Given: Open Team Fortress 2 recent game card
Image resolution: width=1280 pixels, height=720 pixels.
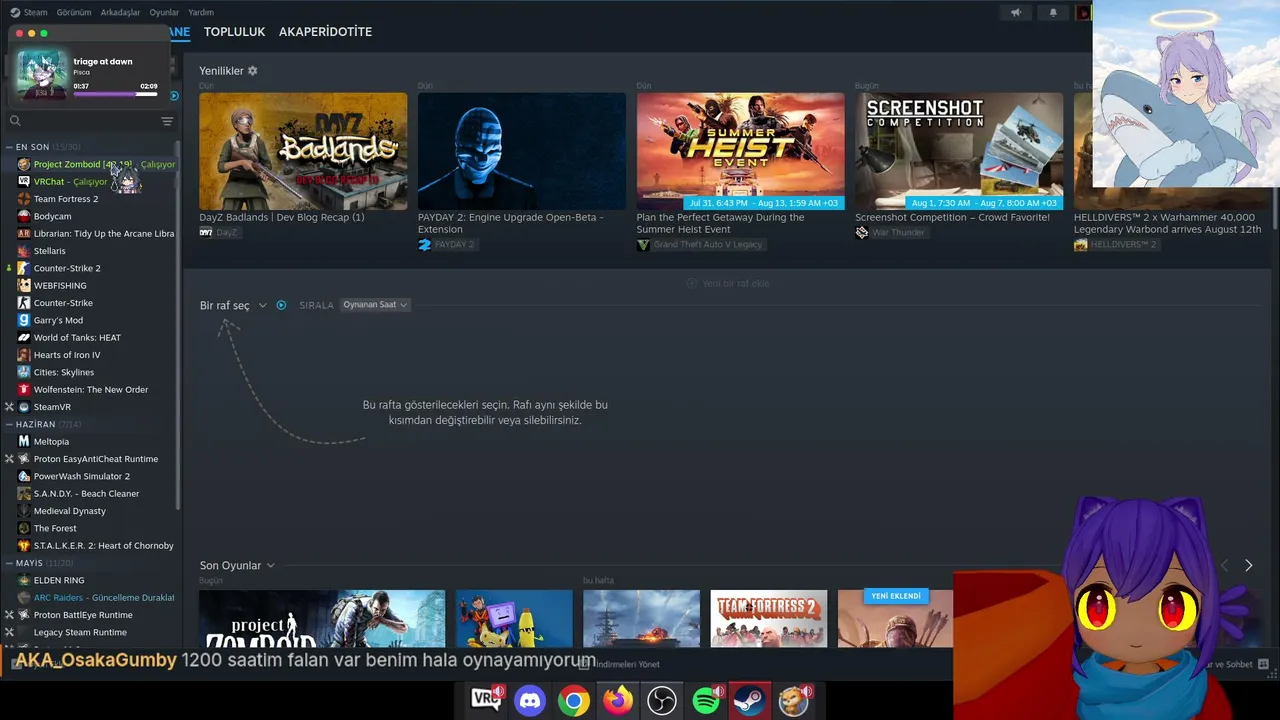Looking at the screenshot, I should (x=769, y=619).
